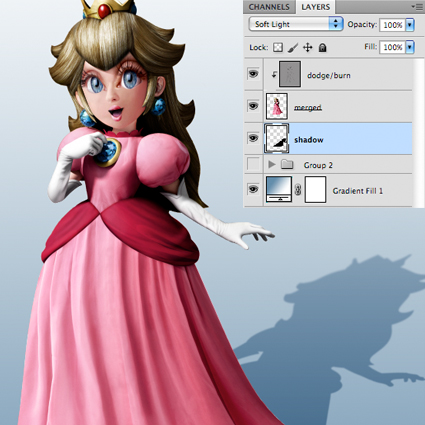This screenshot has width=425, height=425.
Task: Open the Opacity slider dropdown arrow
Action: pyautogui.click(x=410, y=25)
